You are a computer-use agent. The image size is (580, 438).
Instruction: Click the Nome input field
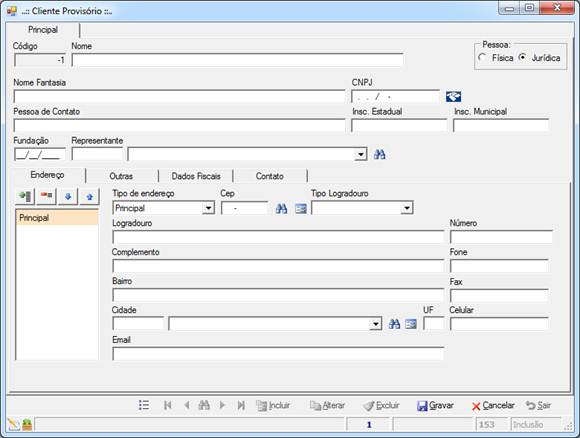tap(237, 60)
